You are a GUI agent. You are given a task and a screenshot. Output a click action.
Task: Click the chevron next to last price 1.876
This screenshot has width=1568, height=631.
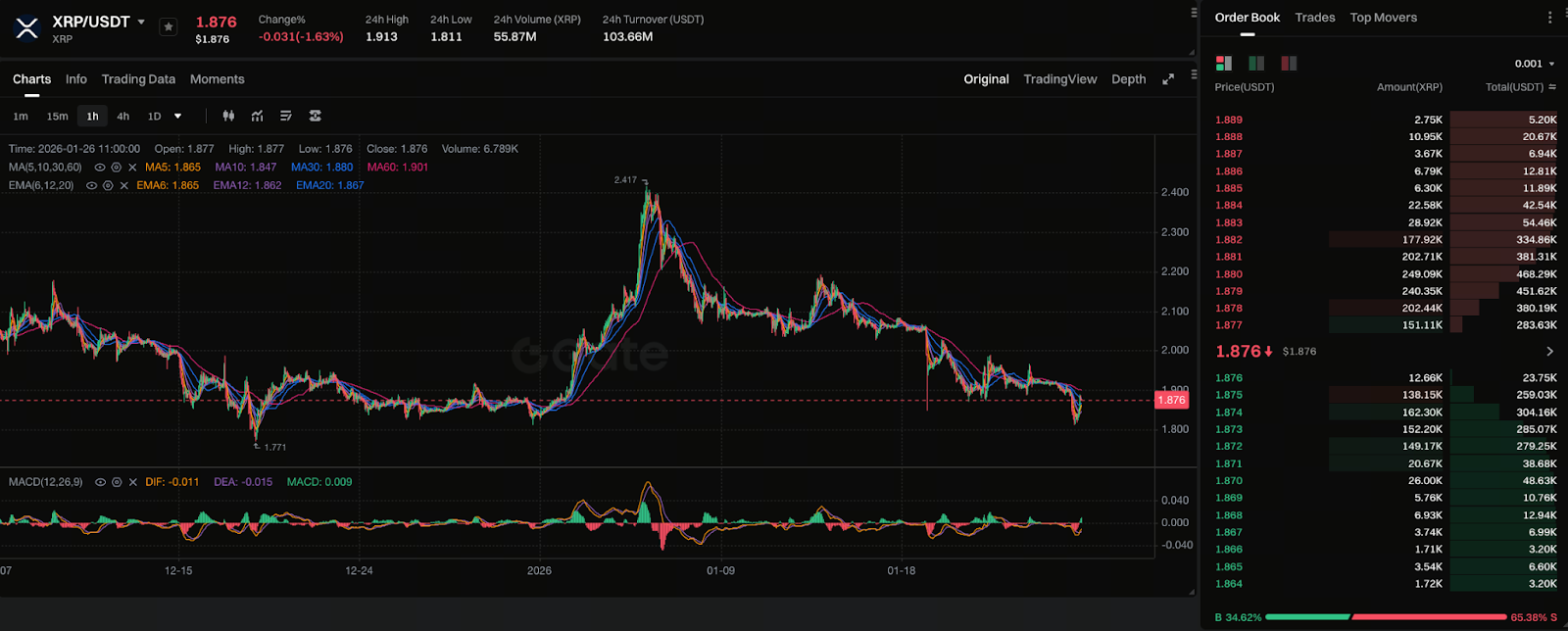(1549, 351)
